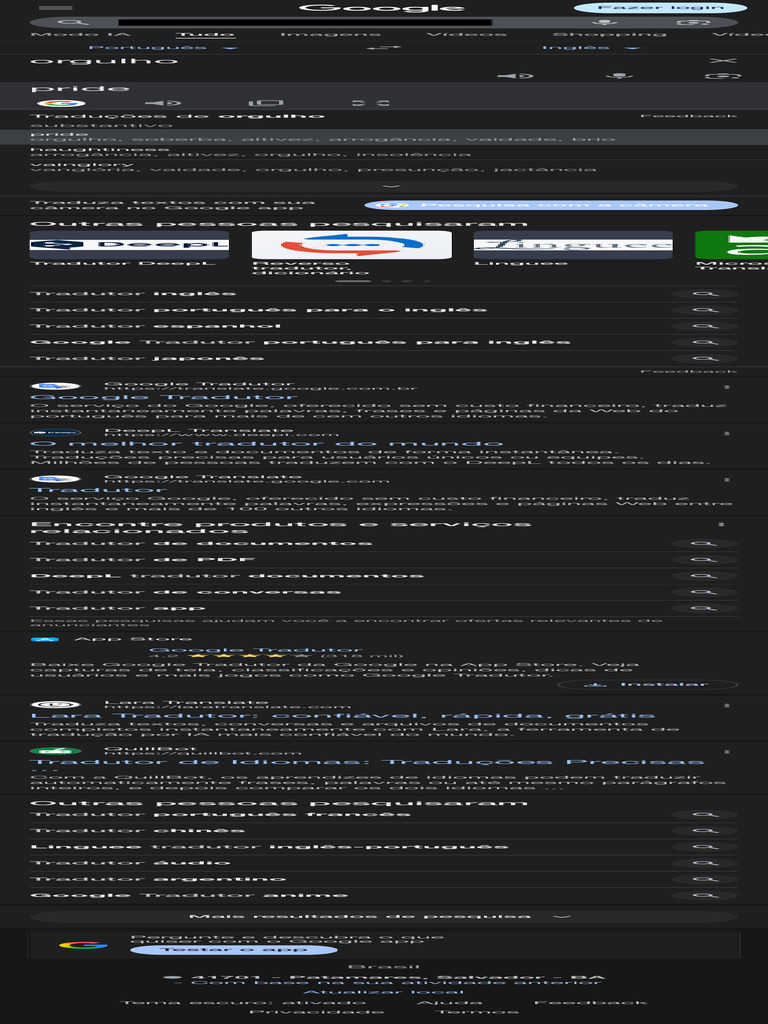This screenshot has height=1024, width=768.
Task: Copy the translation pride
Action: coord(266,103)
